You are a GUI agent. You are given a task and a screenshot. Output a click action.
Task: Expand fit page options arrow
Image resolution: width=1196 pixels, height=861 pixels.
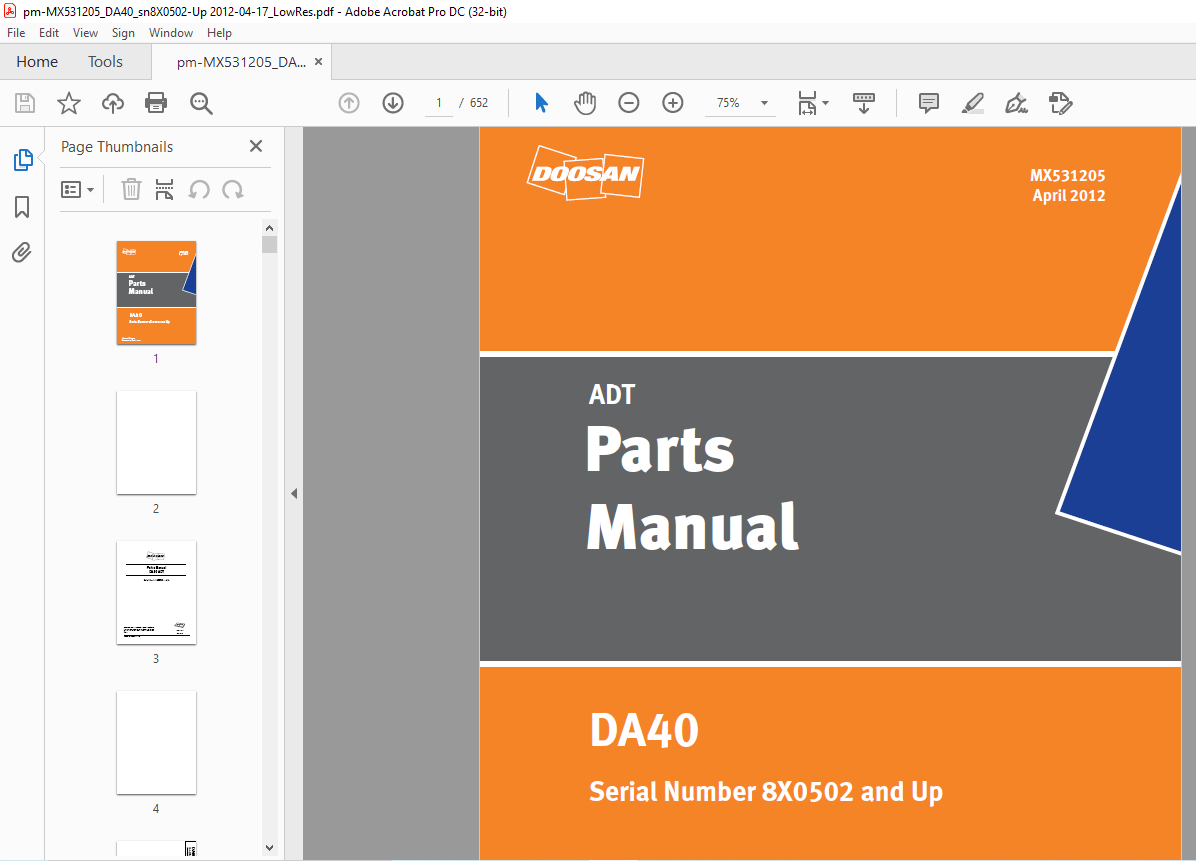pyautogui.click(x=825, y=103)
